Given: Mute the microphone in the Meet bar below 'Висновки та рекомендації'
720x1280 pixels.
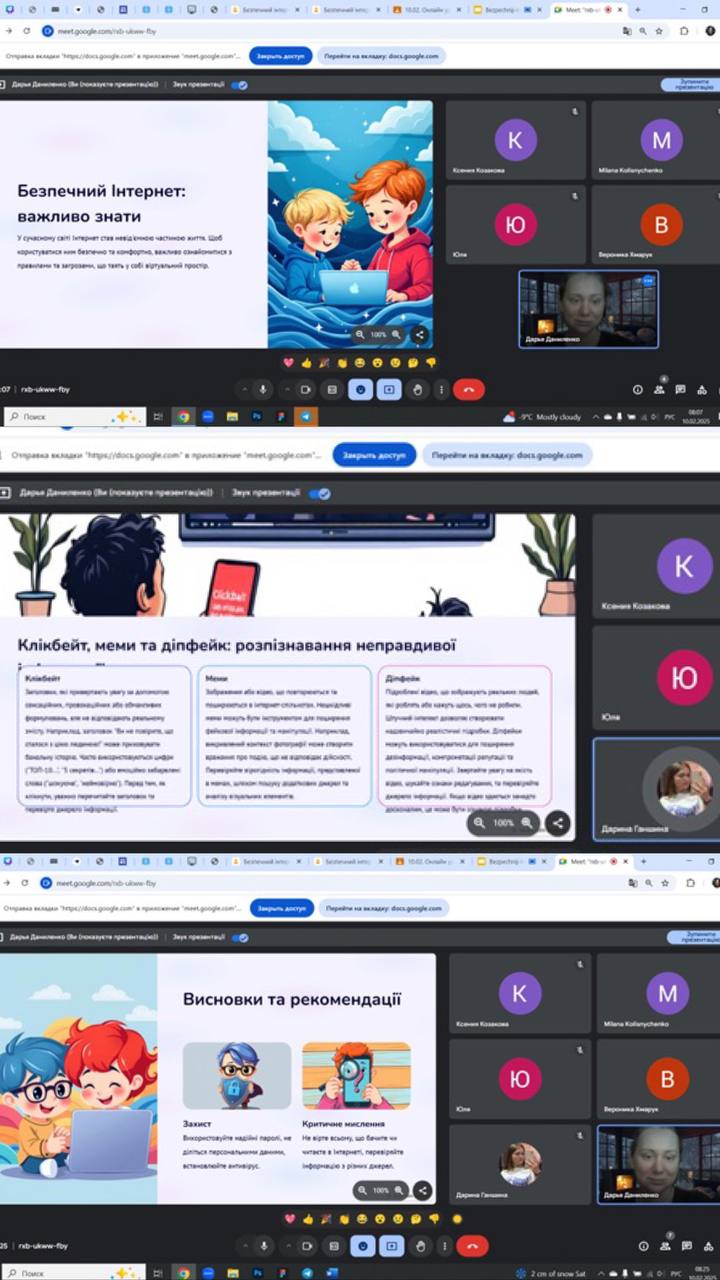Looking at the screenshot, I should pyautogui.click(x=264, y=1246).
